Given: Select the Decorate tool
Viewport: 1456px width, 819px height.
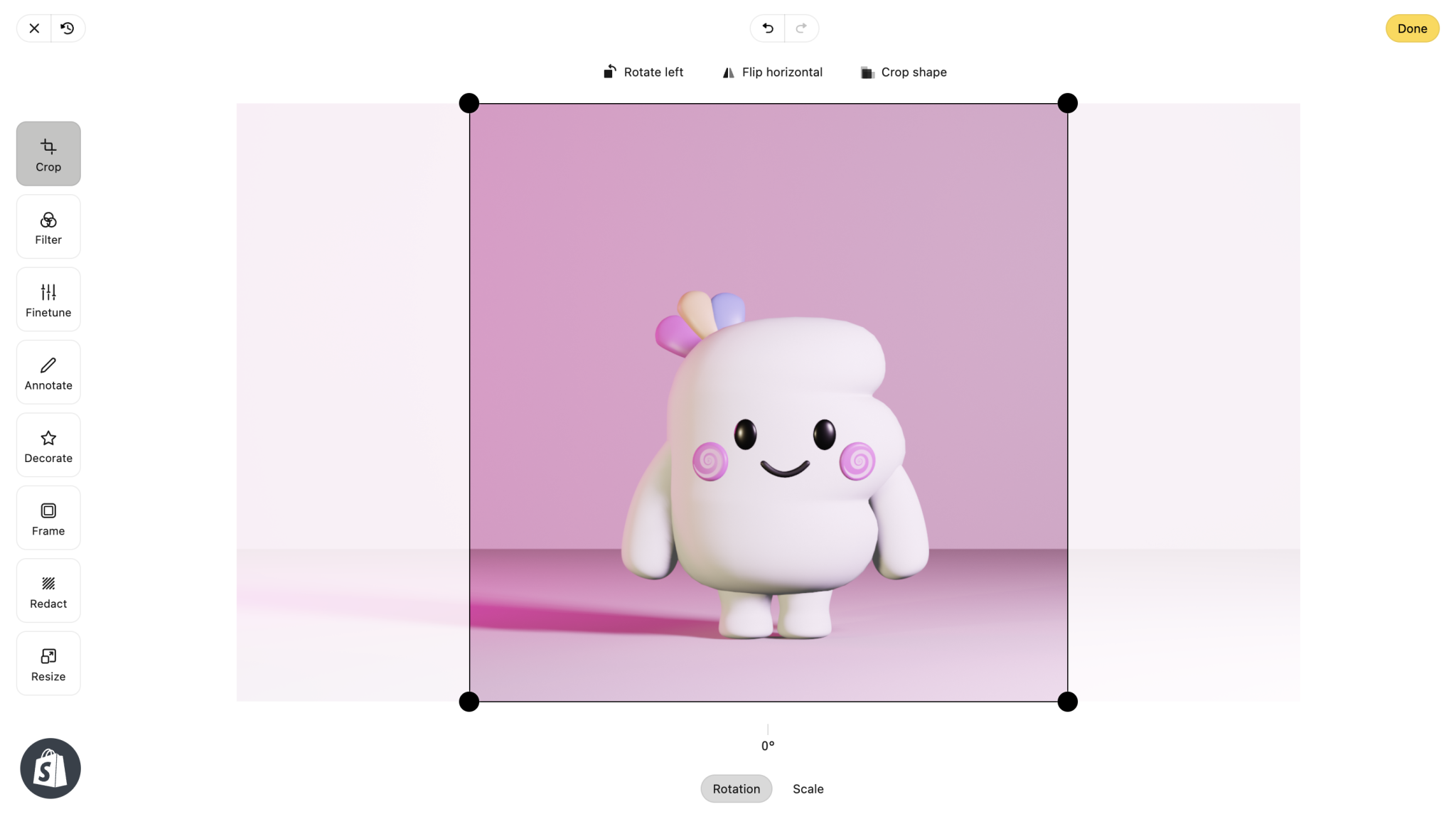Looking at the screenshot, I should tap(48, 444).
